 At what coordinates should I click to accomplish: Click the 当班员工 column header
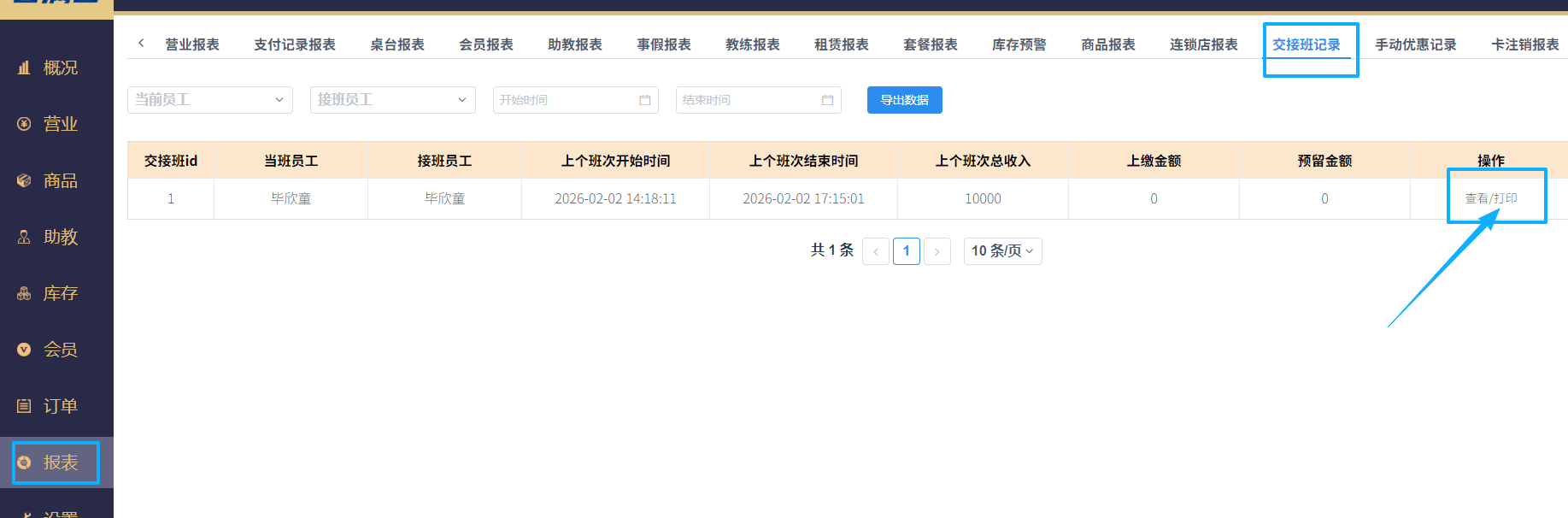pos(291,161)
